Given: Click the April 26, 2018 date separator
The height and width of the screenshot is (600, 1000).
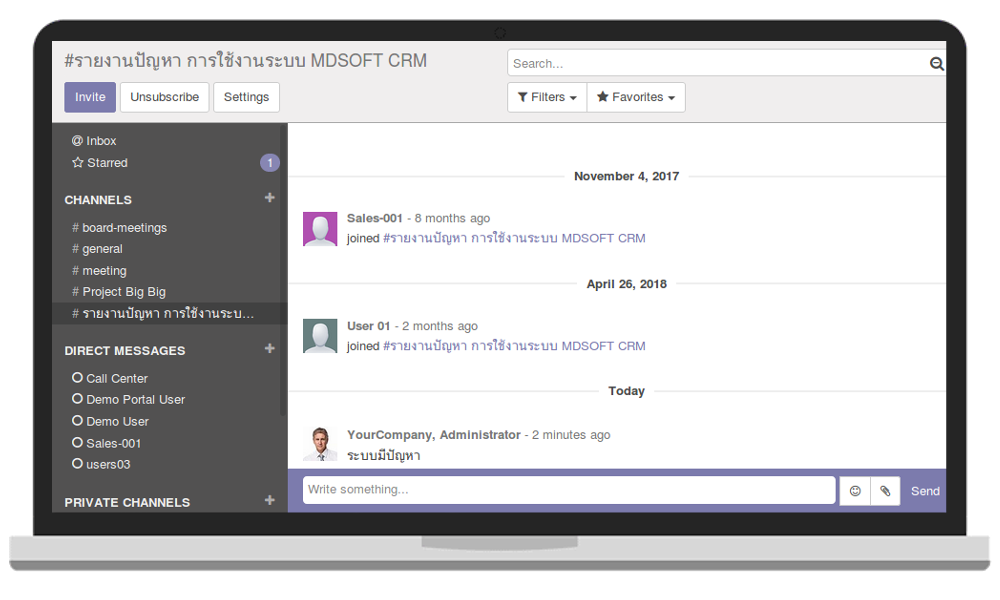Looking at the screenshot, I should click(x=626, y=284).
